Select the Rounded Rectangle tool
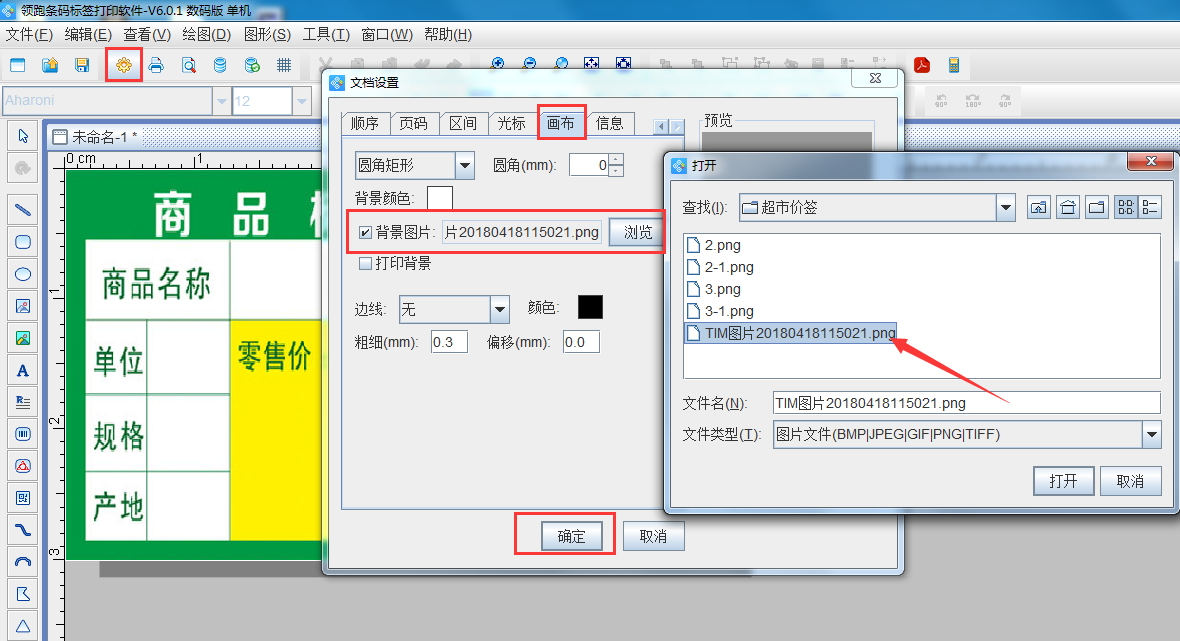1180x641 pixels. 22,242
